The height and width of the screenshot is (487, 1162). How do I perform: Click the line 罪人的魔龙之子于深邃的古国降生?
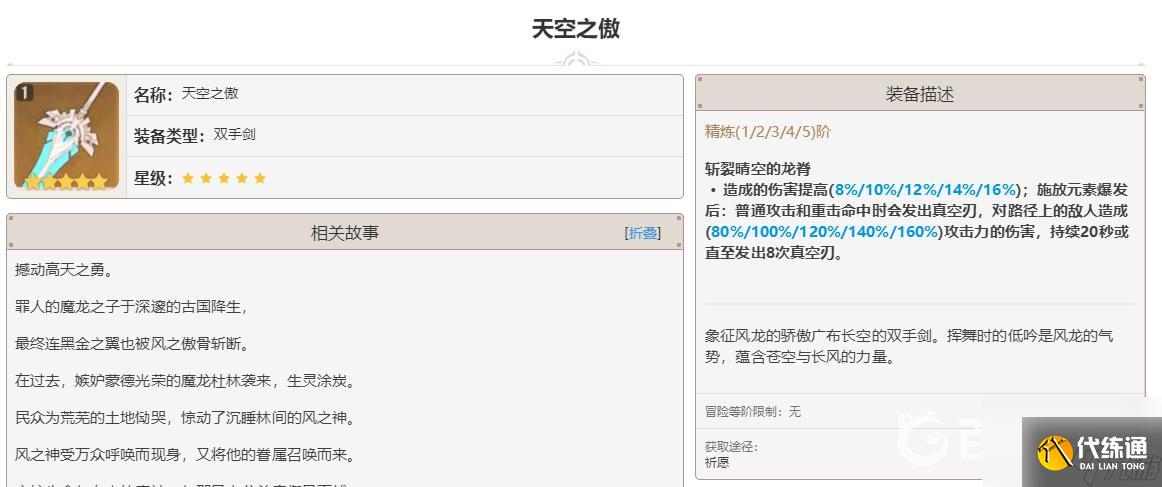coord(130,307)
